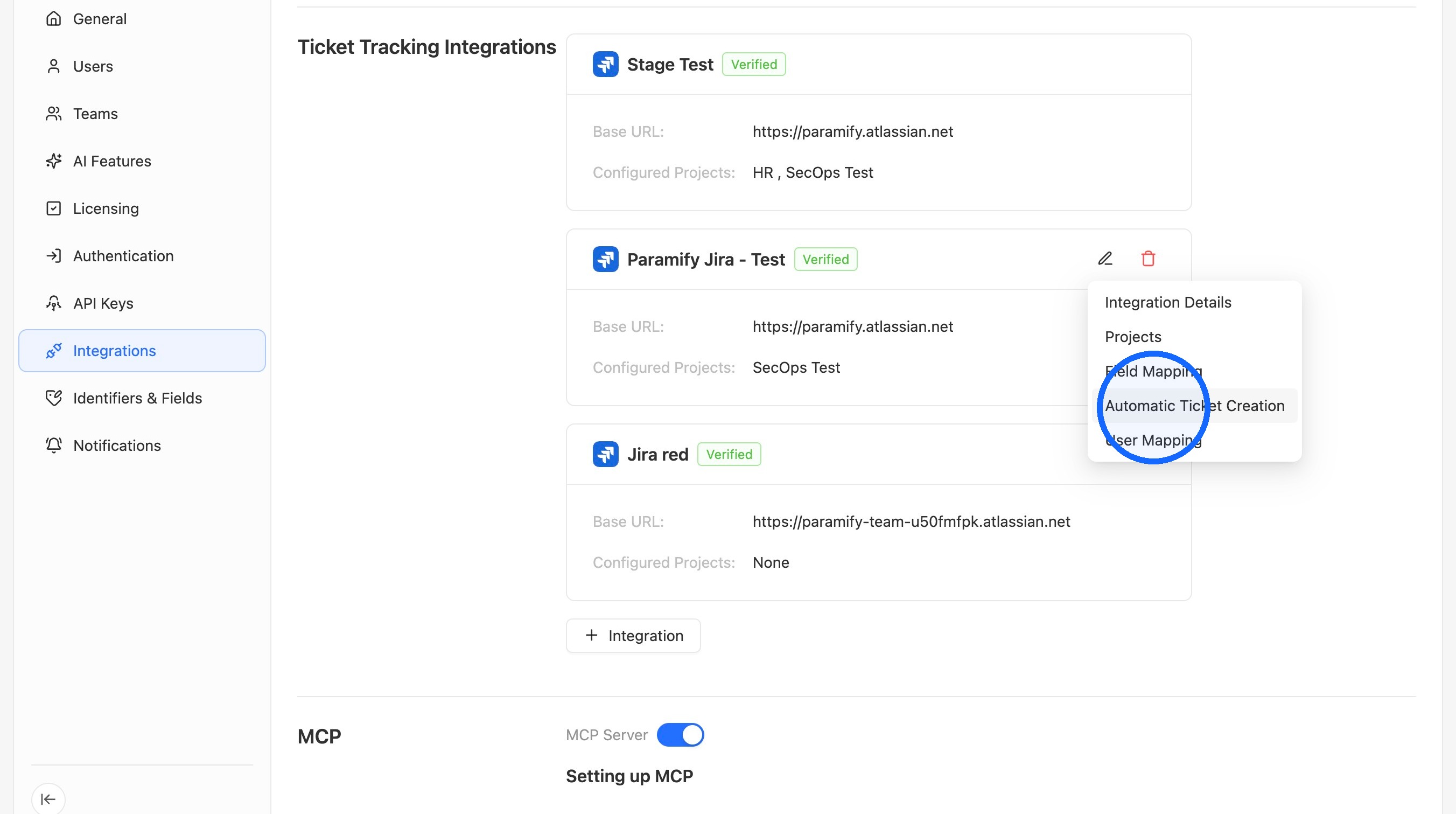
Task: Select Field Mapping menu option
Action: tap(1194, 371)
